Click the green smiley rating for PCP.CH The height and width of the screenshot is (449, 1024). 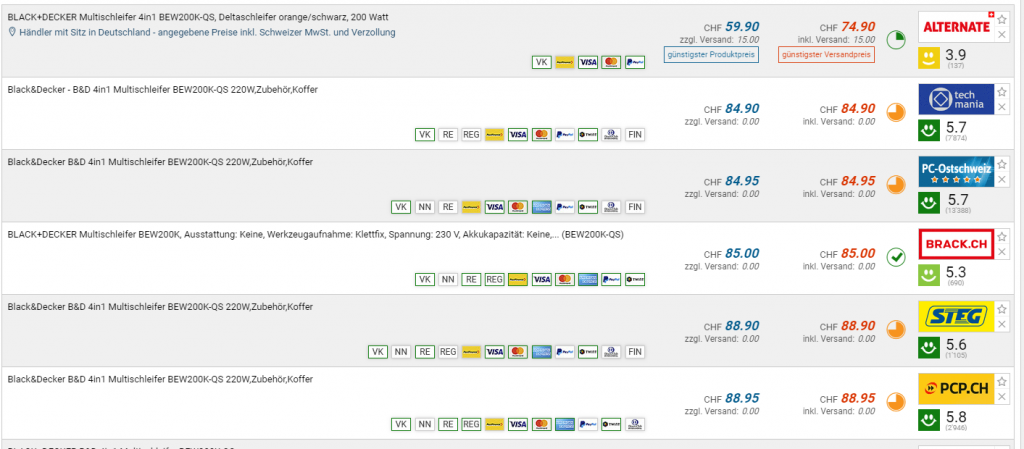click(929, 418)
